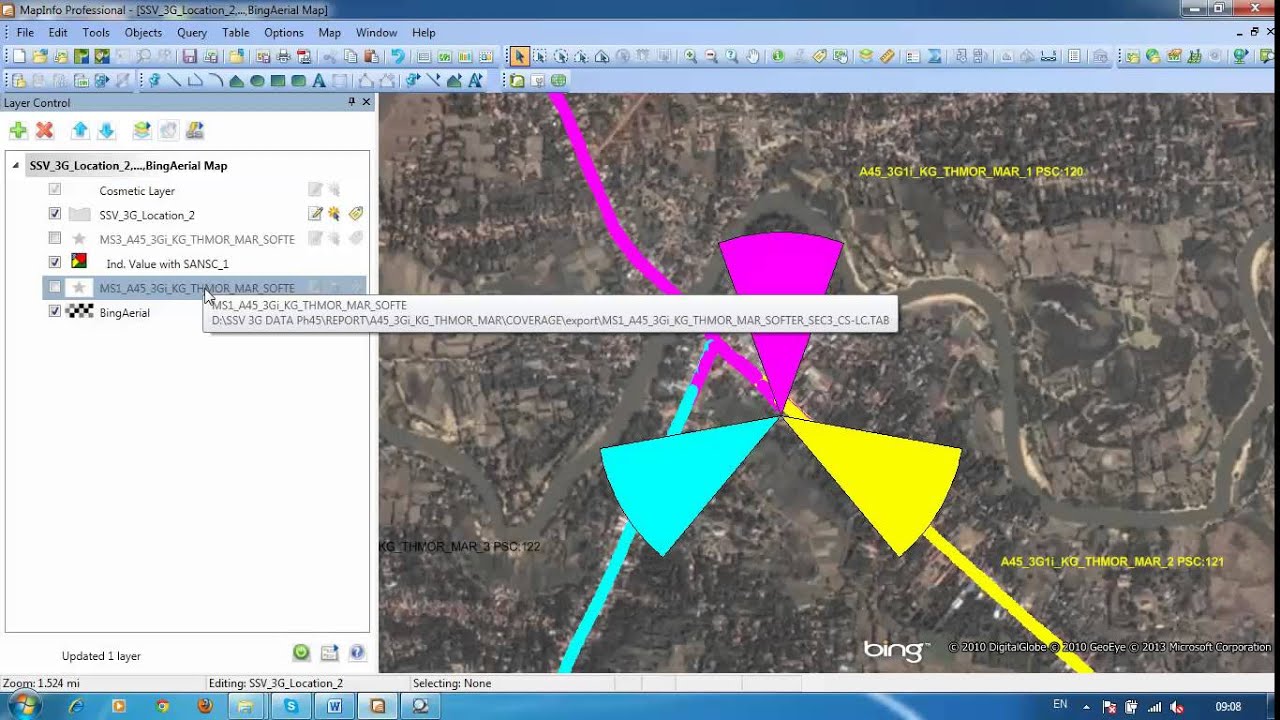Open Windows Start button
The height and width of the screenshot is (720, 1280).
point(22,706)
